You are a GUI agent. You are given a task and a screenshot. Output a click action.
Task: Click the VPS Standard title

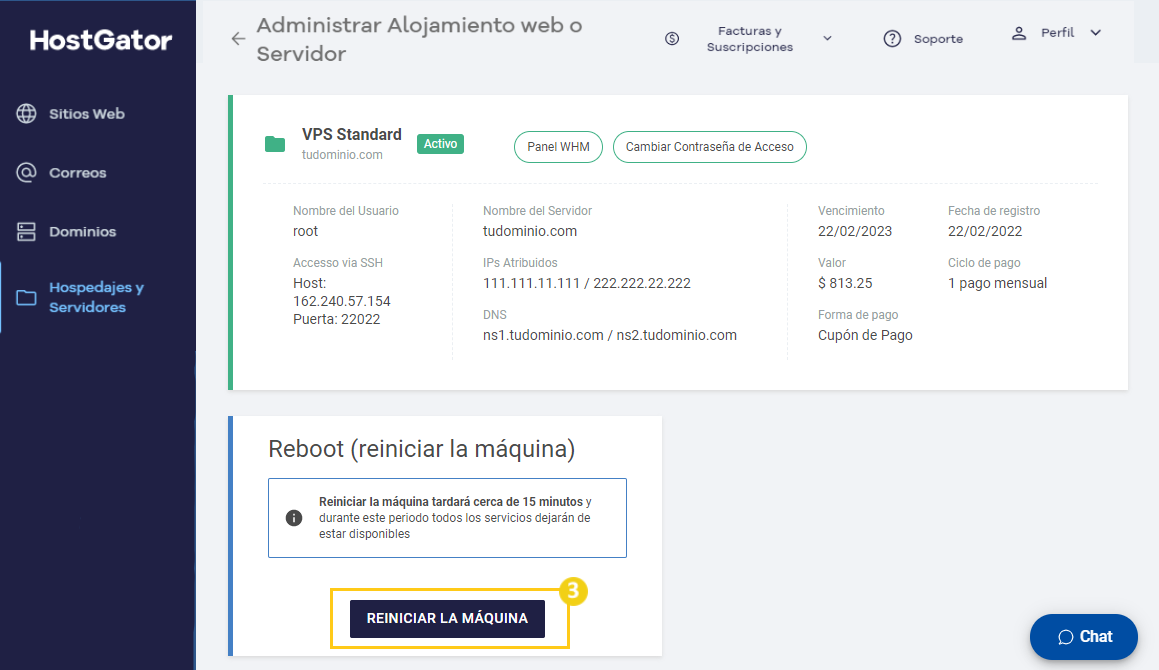point(352,135)
